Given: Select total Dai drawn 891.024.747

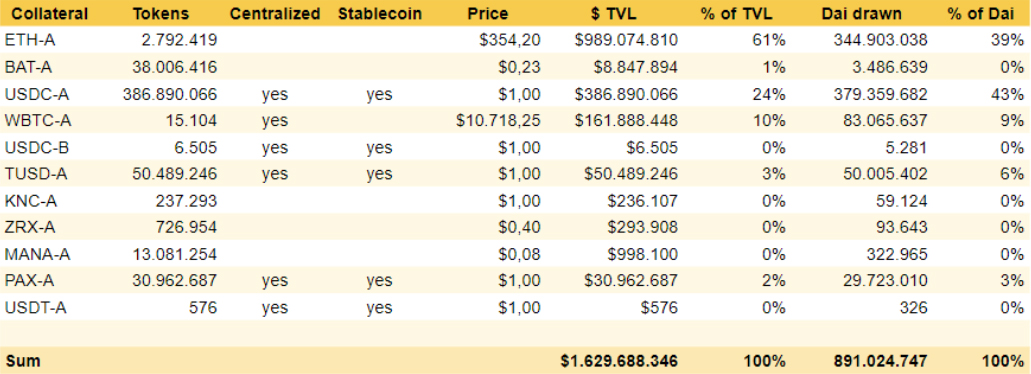Looking at the screenshot, I should click(x=876, y=361).
